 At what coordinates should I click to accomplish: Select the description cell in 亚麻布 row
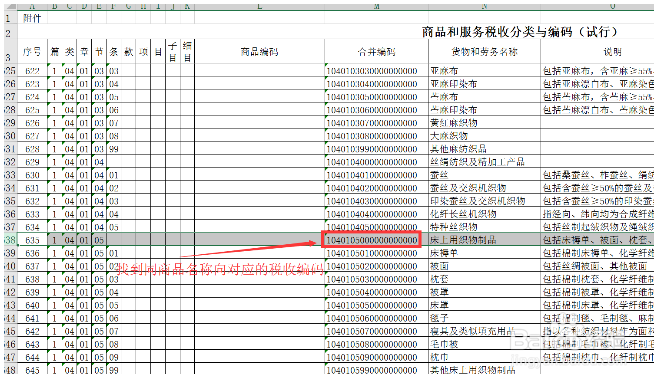(598, 70)
